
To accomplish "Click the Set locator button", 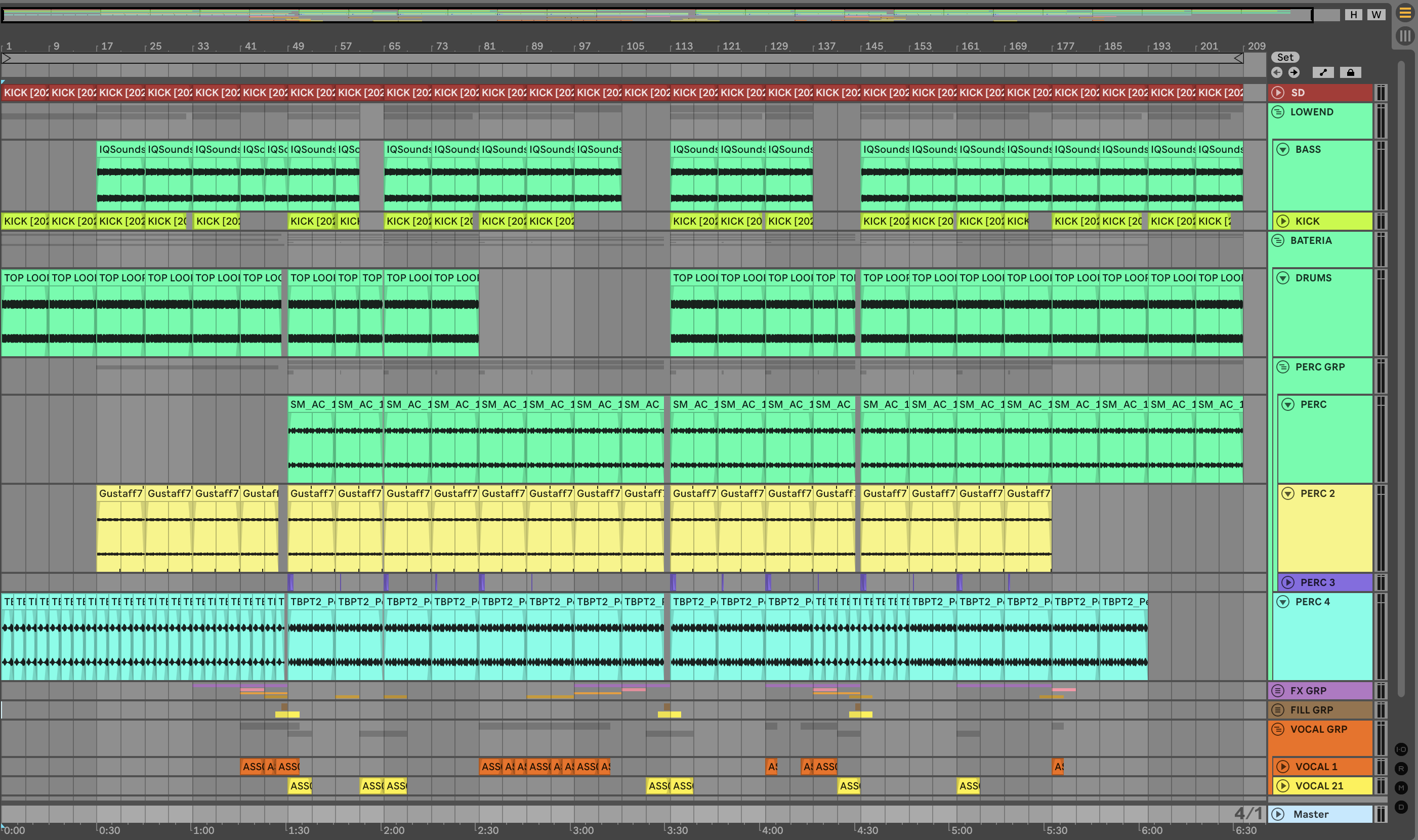I will pyautogui.click(x=1285, y=57).
